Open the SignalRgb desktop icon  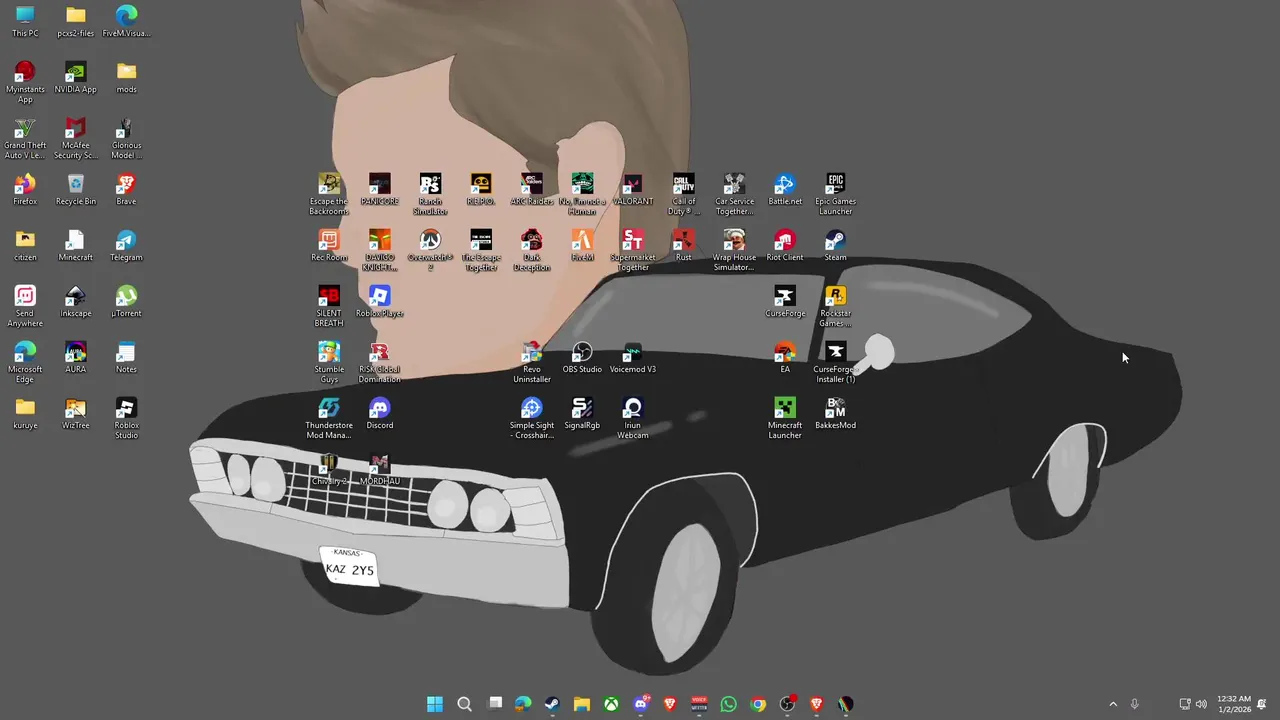582,413
